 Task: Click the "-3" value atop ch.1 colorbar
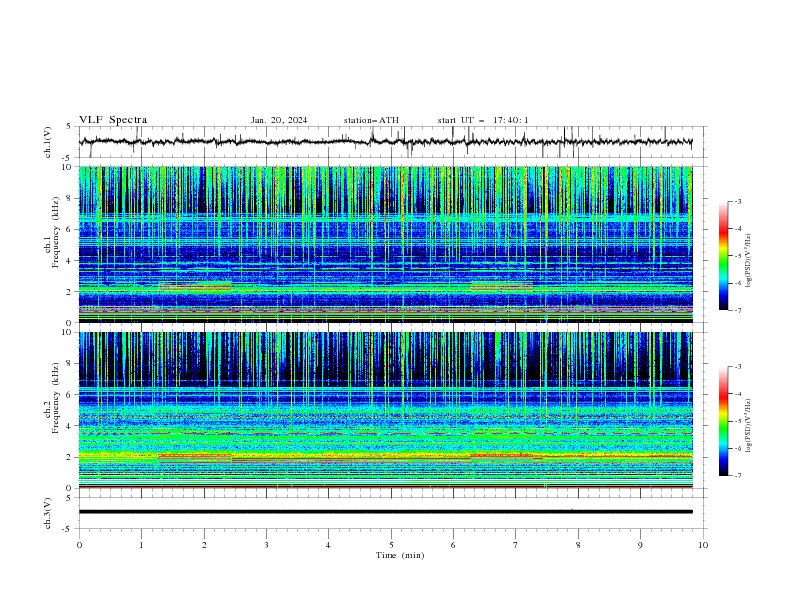(737, 201)
